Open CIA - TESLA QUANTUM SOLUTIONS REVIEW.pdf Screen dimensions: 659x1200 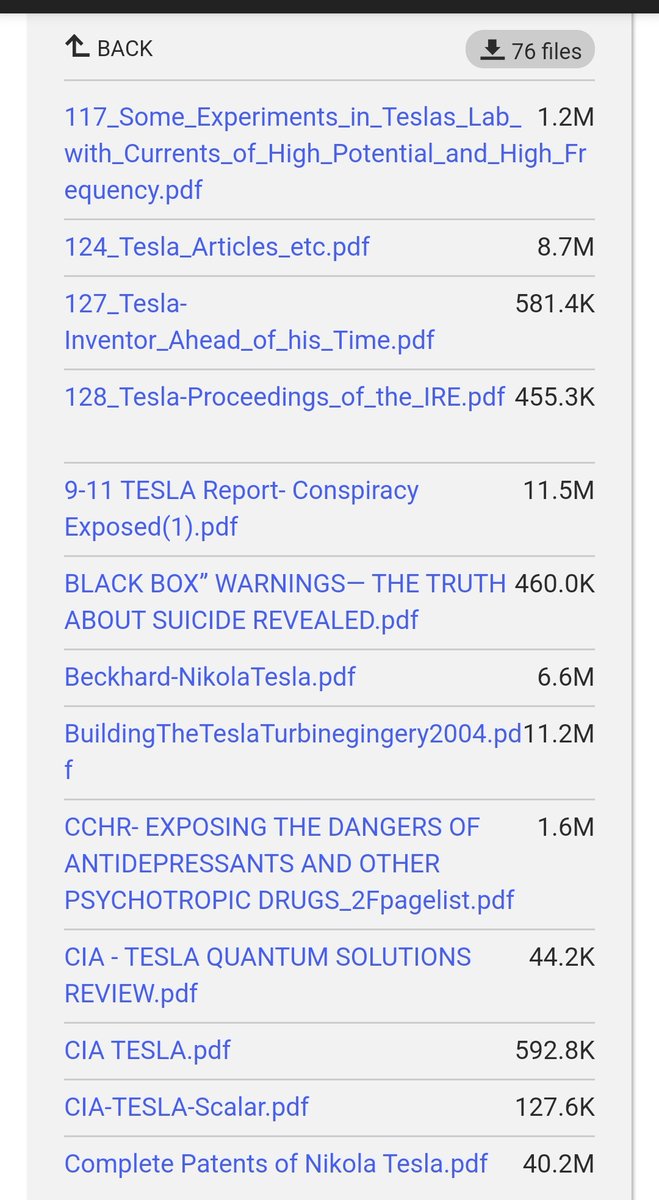(x=267, y=974)
